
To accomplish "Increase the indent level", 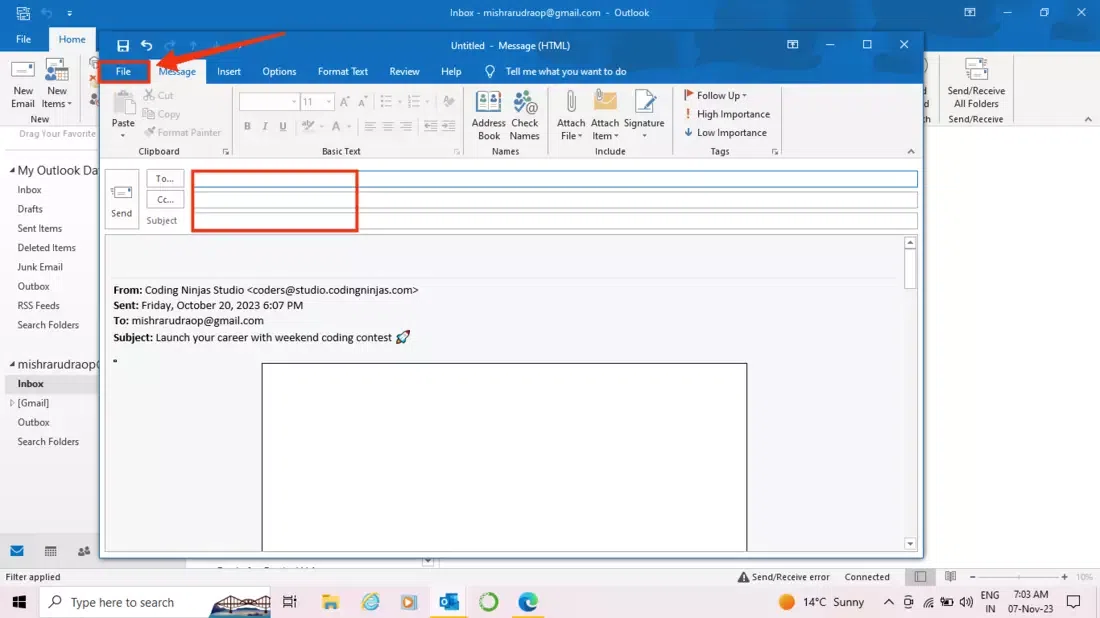I will pos(449,126).
